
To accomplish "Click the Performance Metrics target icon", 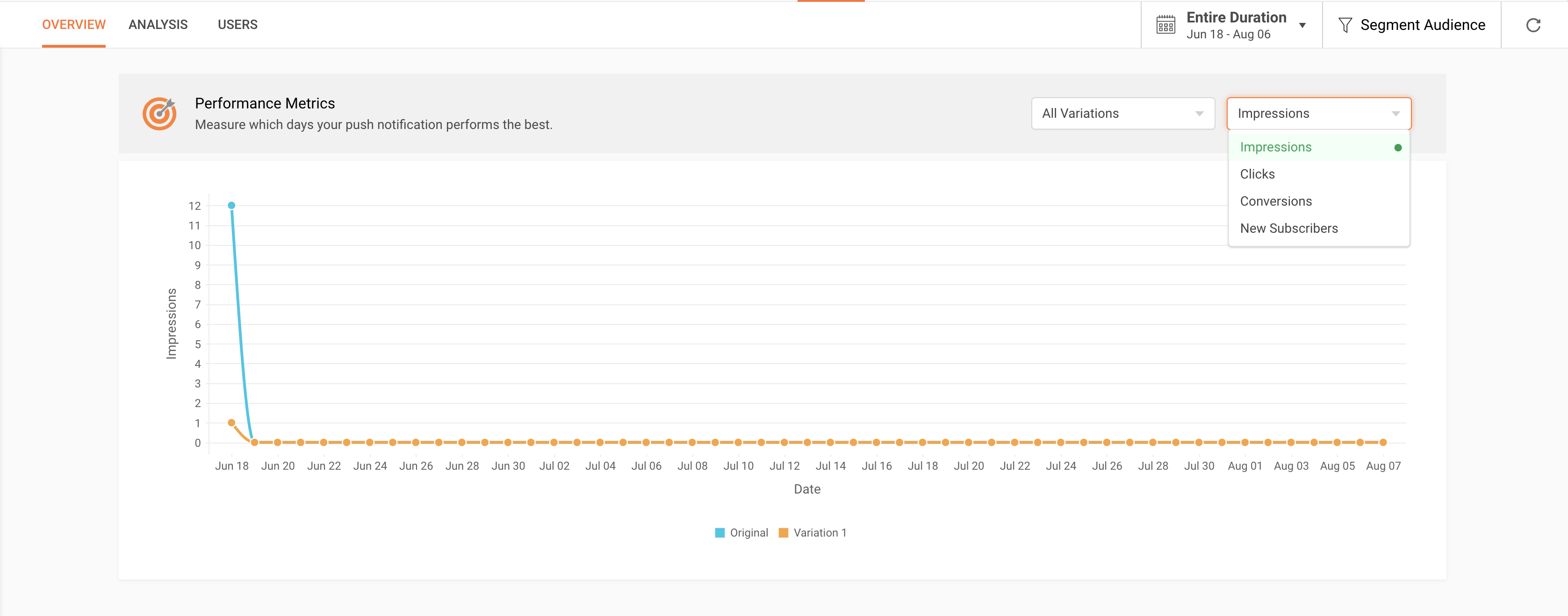I will 159,113.
